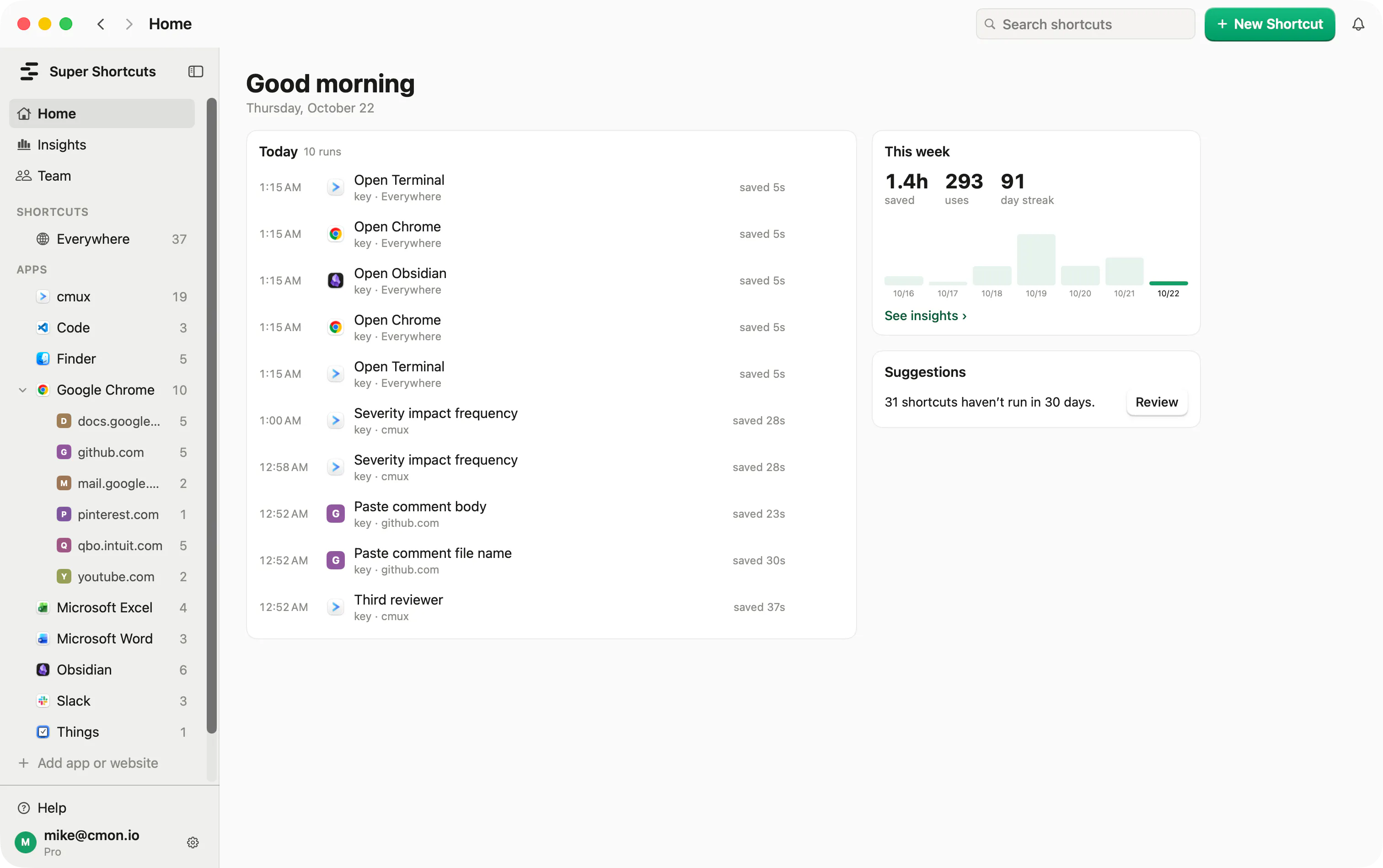Click the Finder app icon in sidebar
This screenshot has width=1383, height=868.
tap(43, 359)
